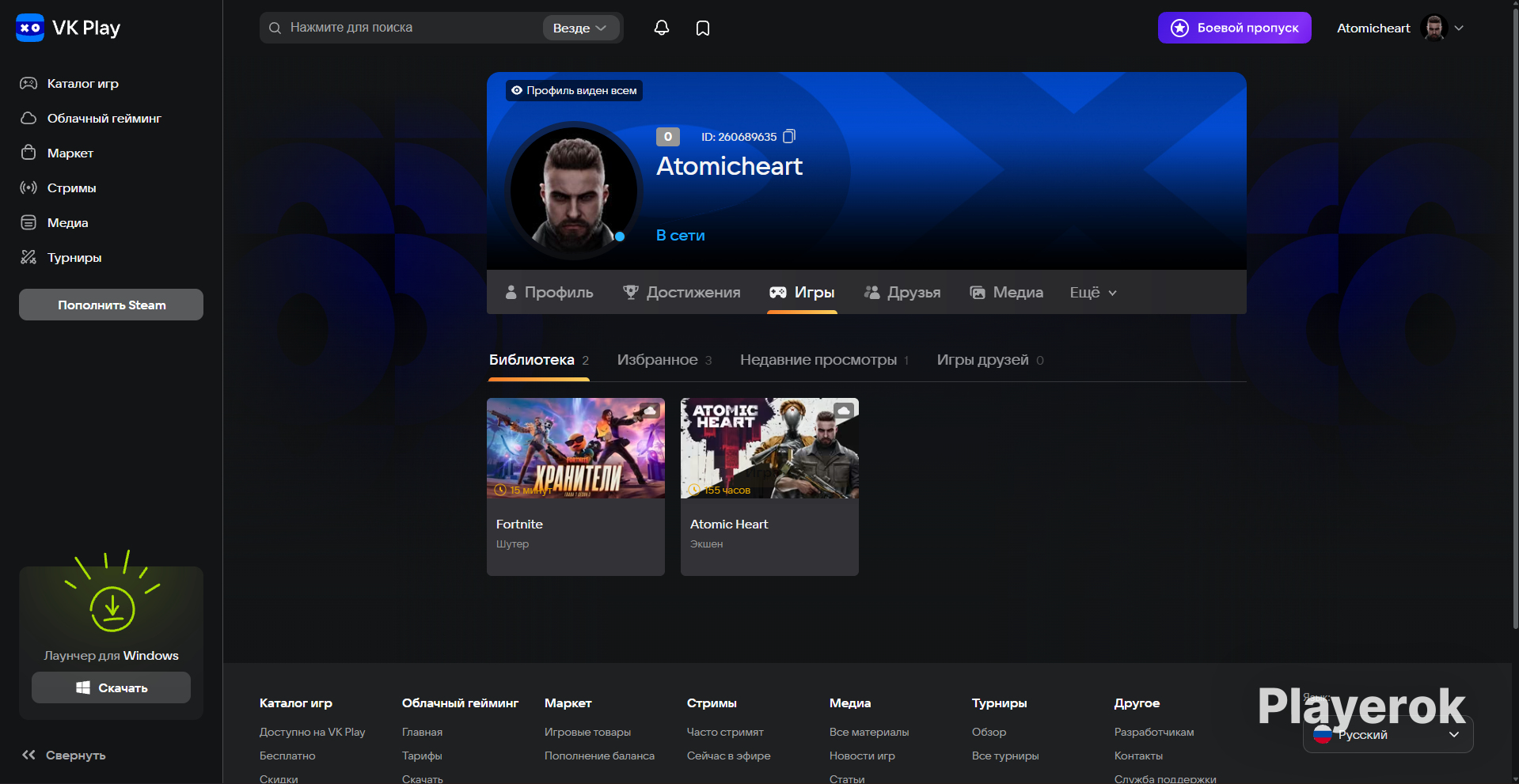Open the Везде search scope dropdown
Screen dimensions: 1519x784
point(580,28)
